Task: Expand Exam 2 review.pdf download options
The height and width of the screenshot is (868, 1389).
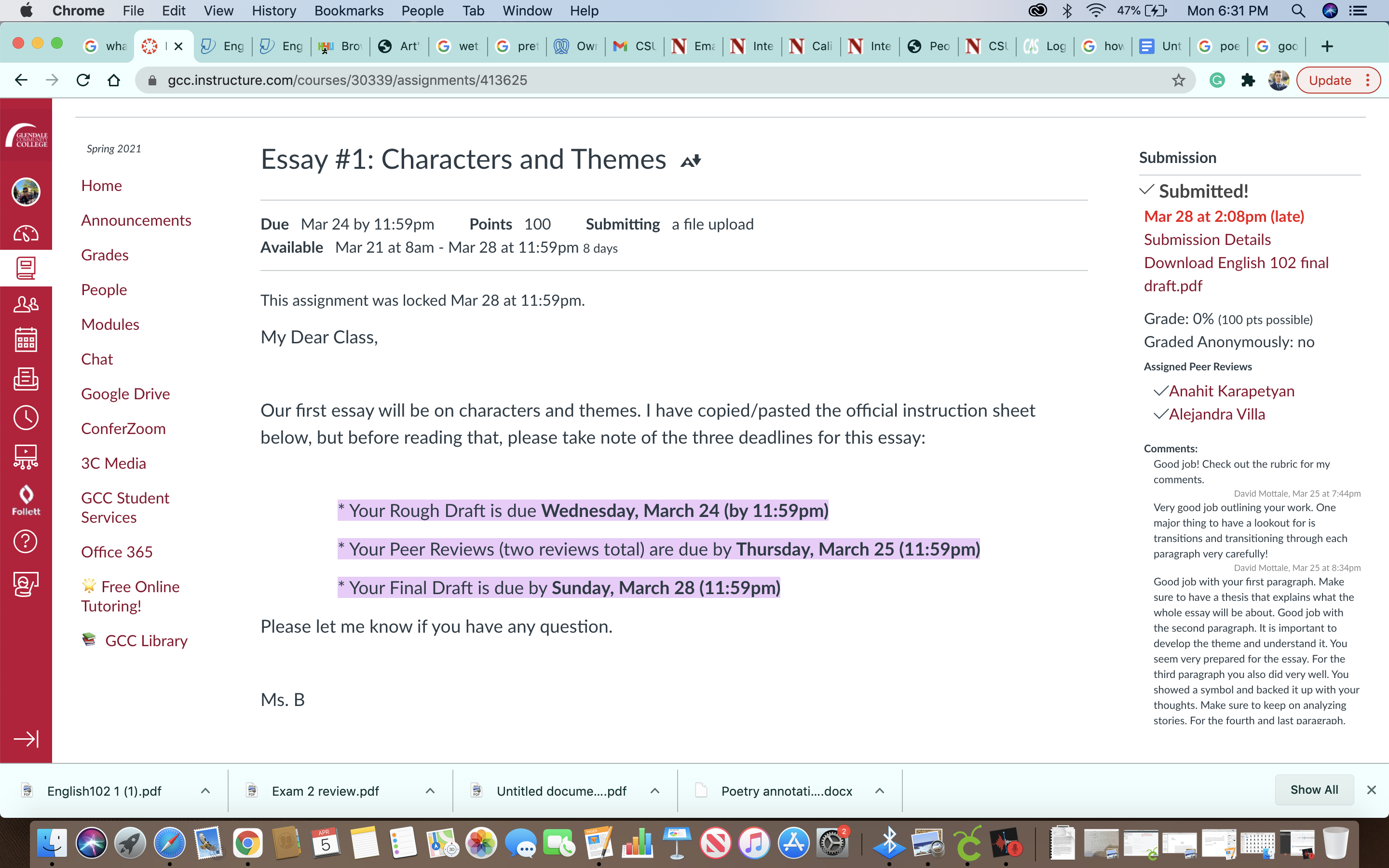Action: (x=430, y=791)
